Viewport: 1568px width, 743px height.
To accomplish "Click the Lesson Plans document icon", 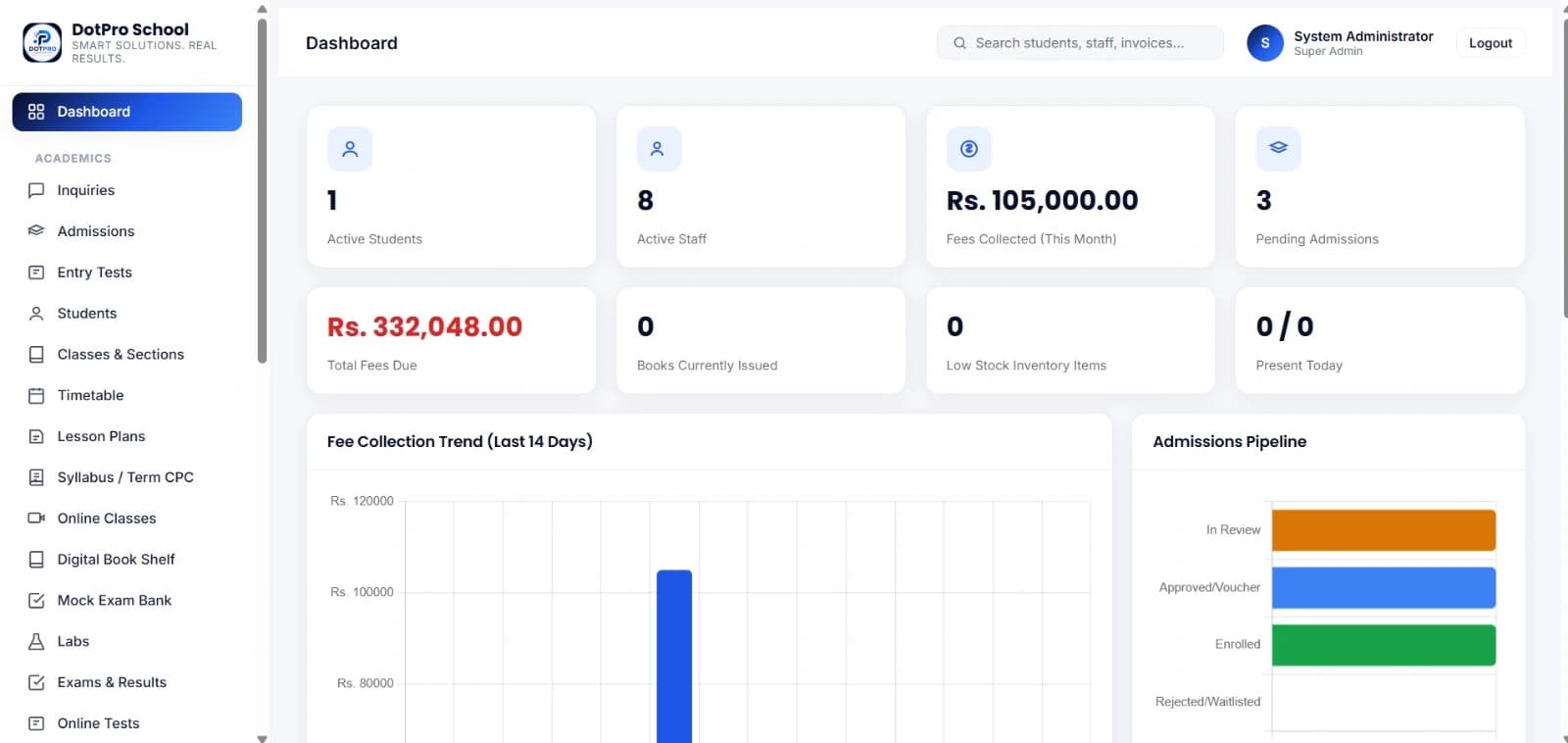I will click(36, 436).
